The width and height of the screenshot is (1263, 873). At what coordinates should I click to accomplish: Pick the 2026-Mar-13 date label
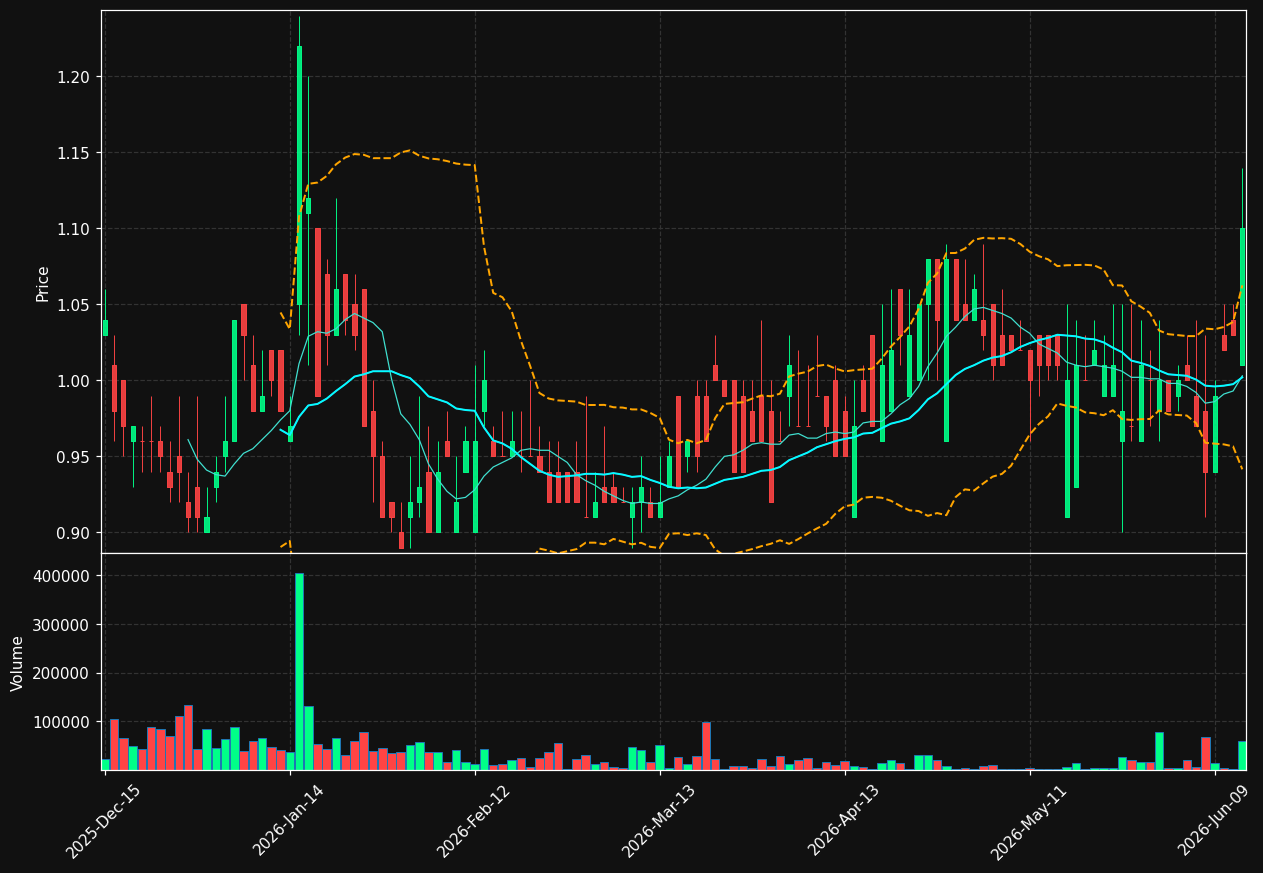point(659,820)
